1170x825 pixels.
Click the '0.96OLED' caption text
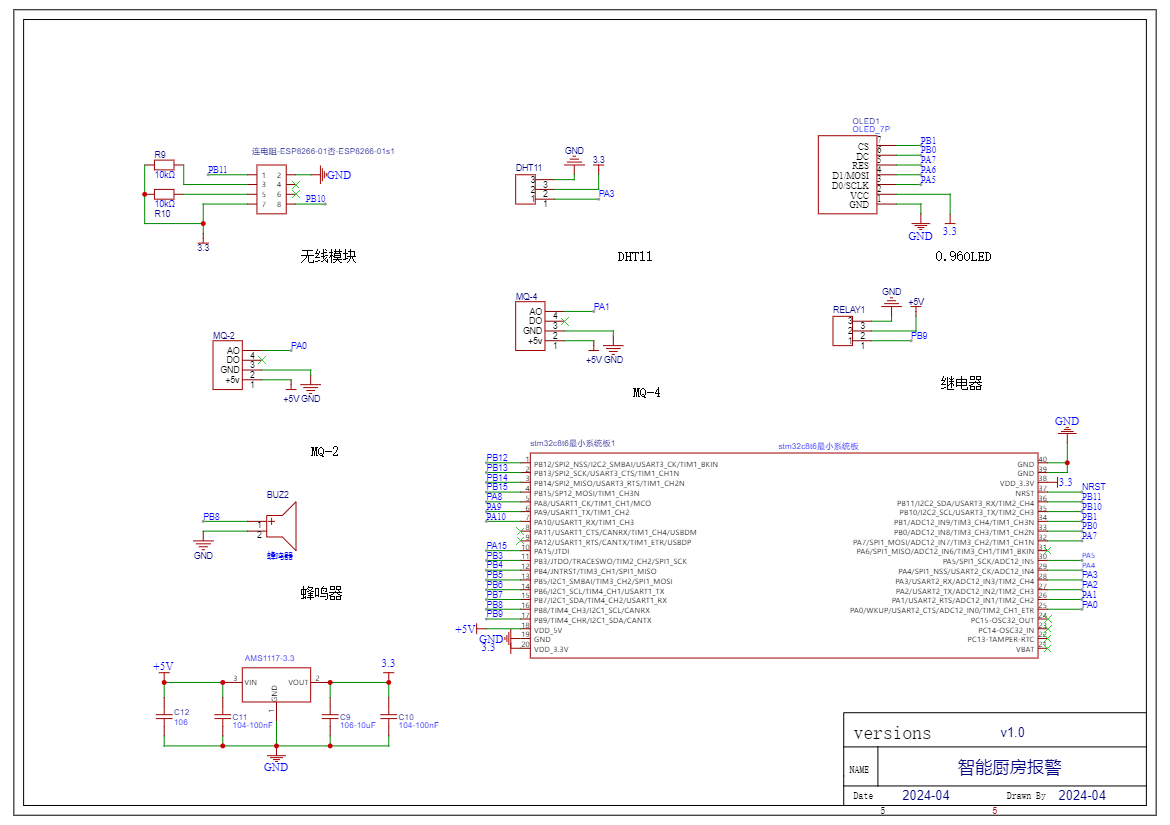(963, 257)
